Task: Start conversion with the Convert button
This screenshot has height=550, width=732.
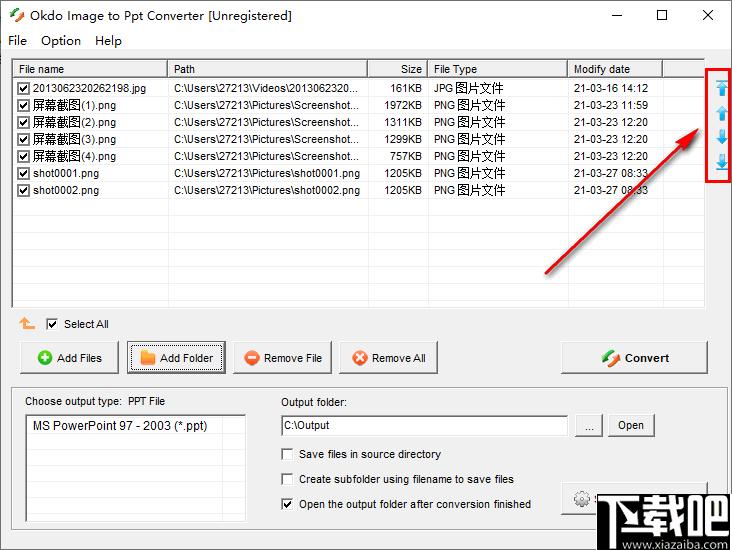Action: coord(634,358)
